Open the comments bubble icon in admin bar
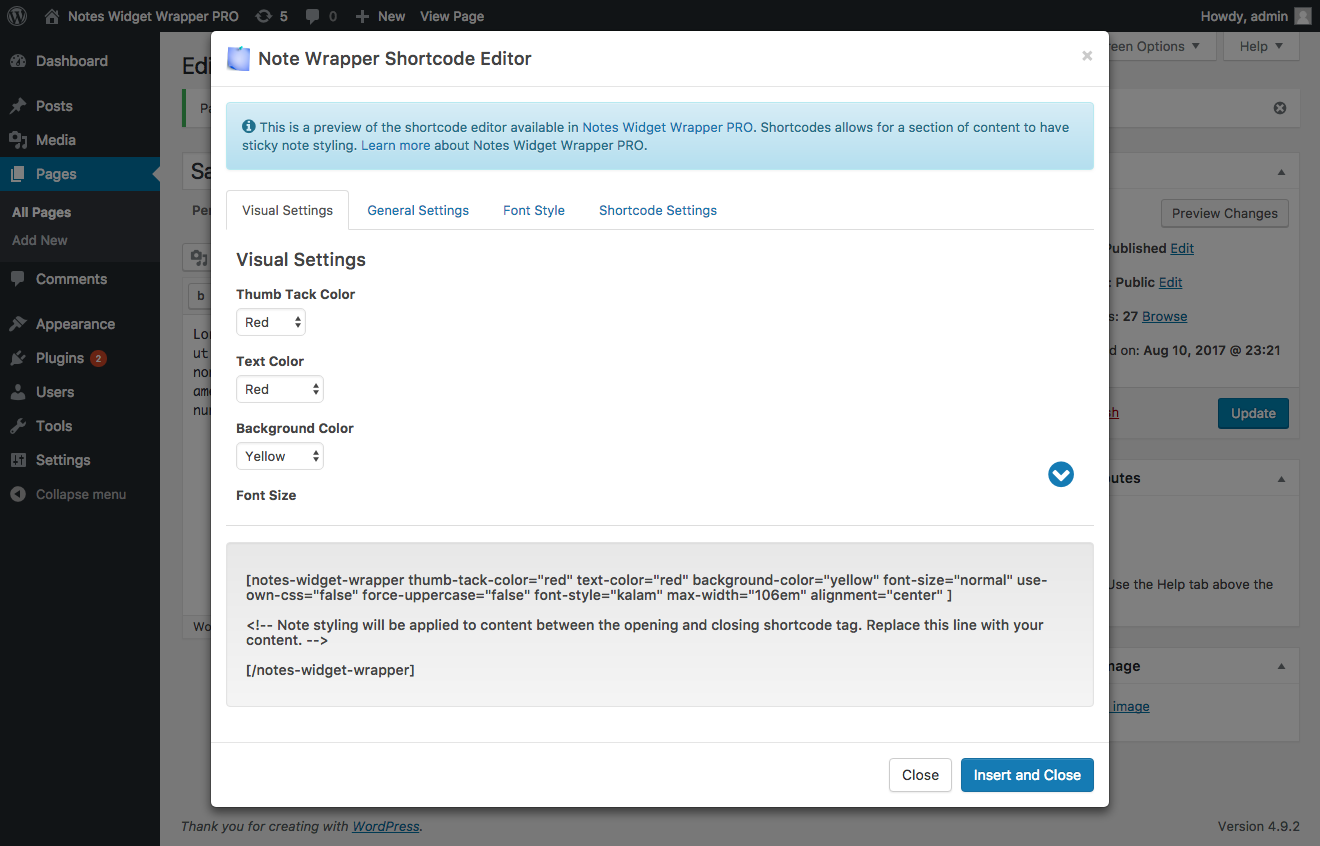 (313, 16)
